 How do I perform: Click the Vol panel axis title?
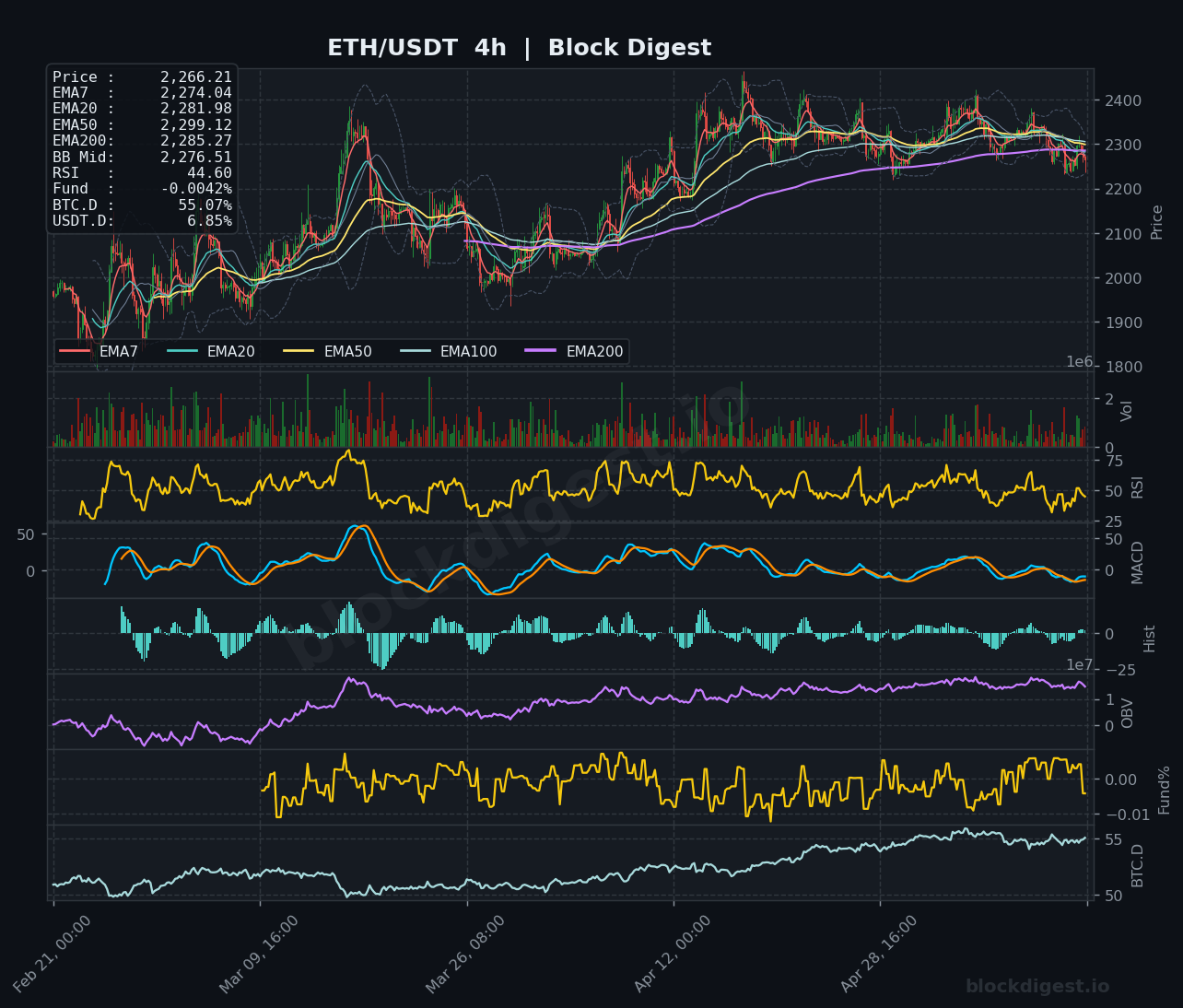coord(1127,410)
